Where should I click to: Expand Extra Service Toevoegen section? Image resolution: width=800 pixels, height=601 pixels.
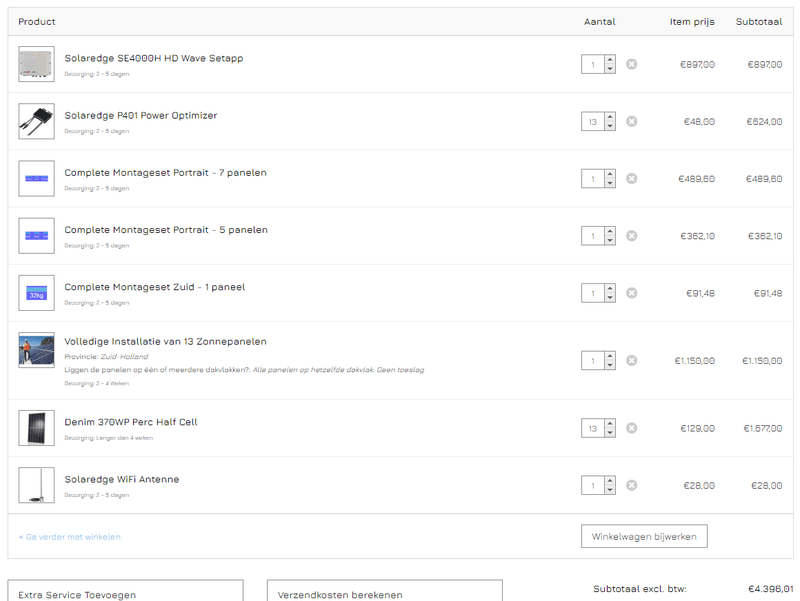[x=125, y=593]
